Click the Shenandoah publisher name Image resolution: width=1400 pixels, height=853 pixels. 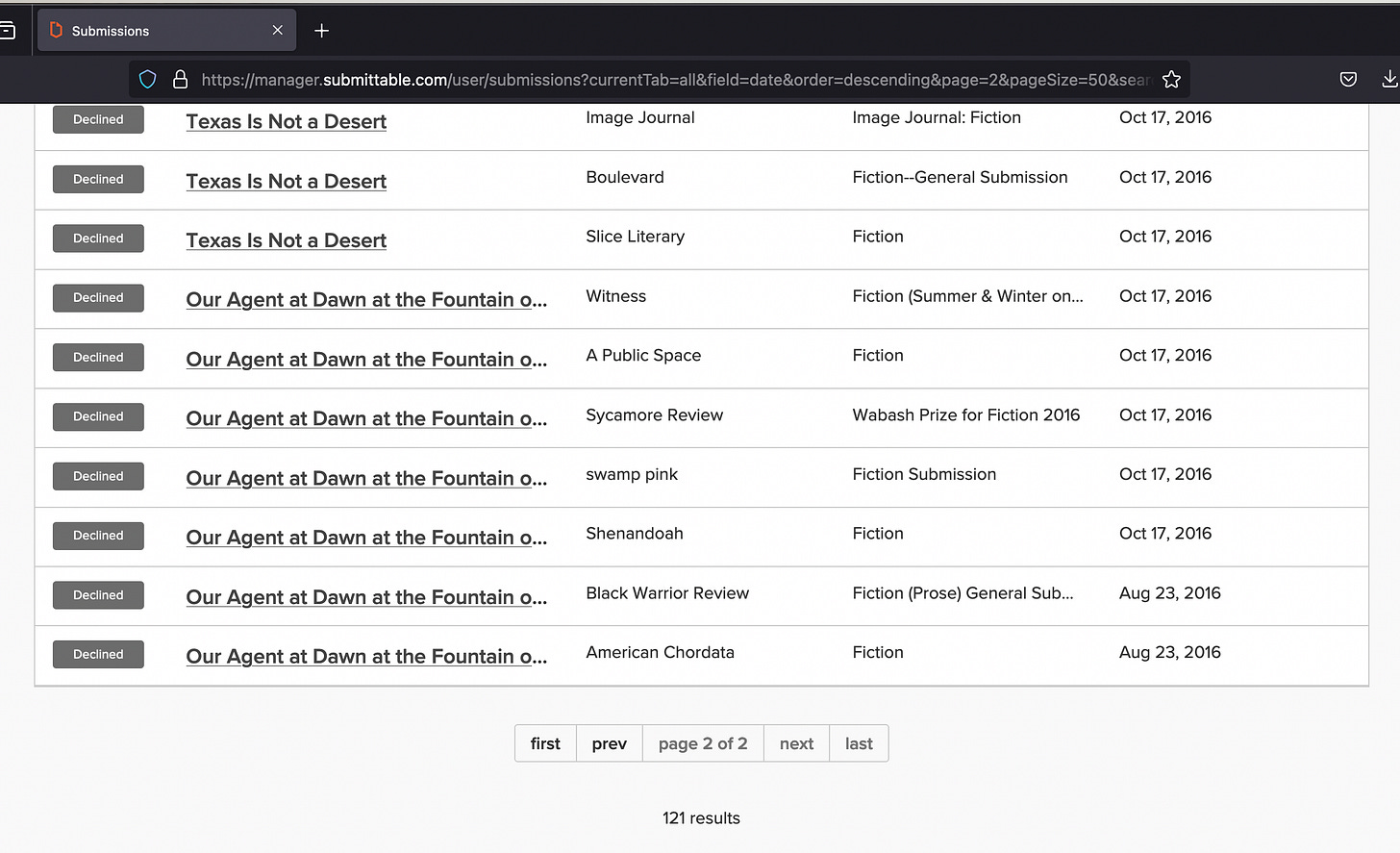(635, 534)
